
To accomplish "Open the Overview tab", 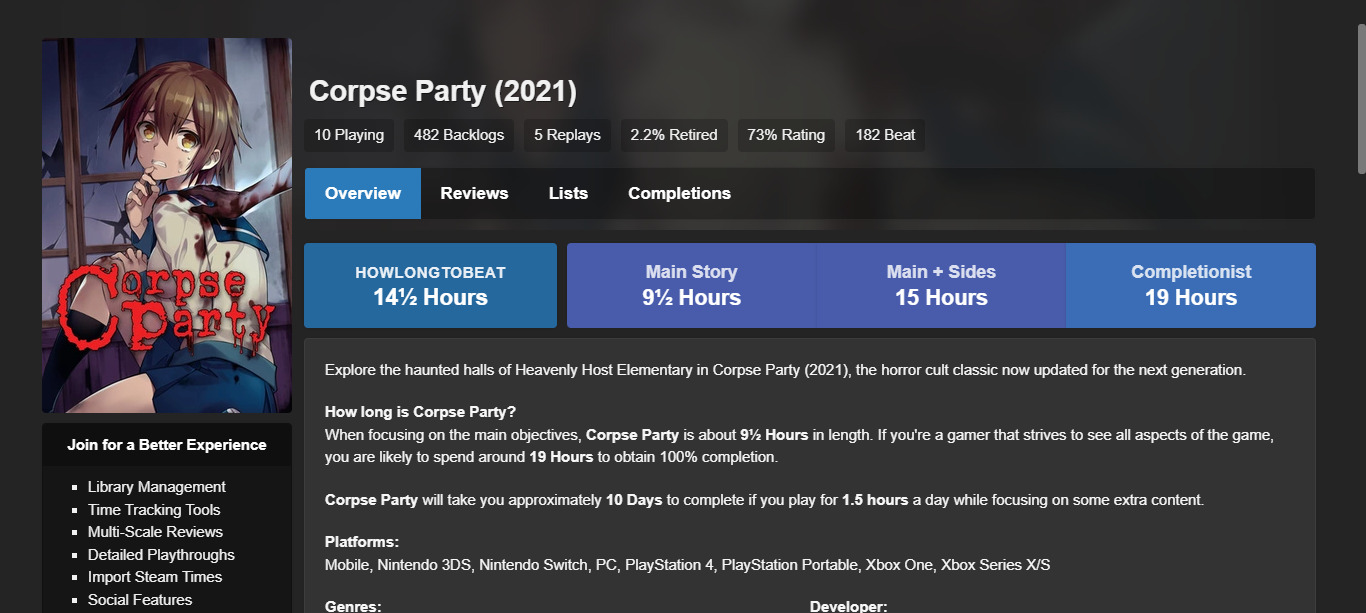I will pos(363,193).
